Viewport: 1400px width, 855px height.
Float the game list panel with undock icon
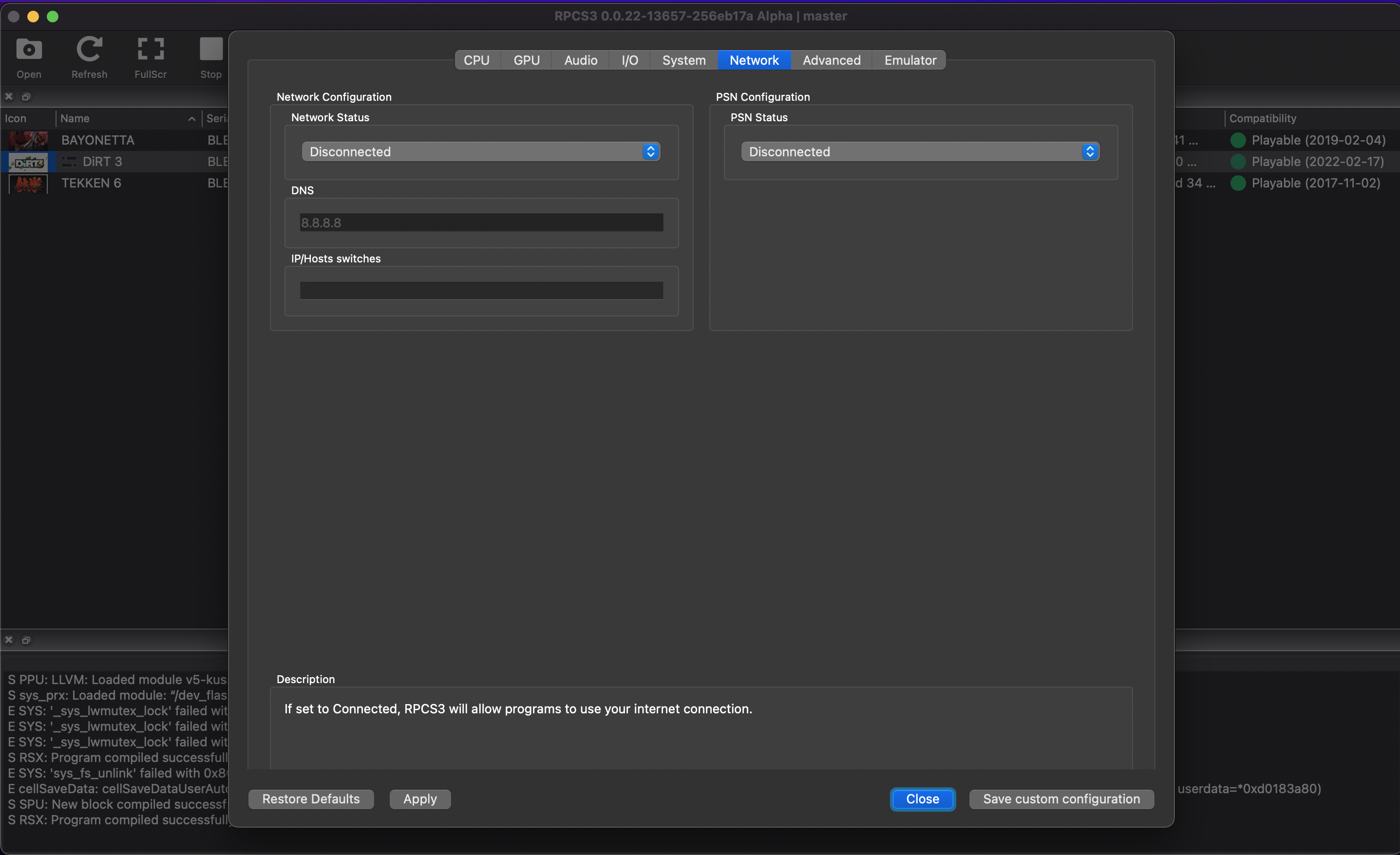click(26, 96)
